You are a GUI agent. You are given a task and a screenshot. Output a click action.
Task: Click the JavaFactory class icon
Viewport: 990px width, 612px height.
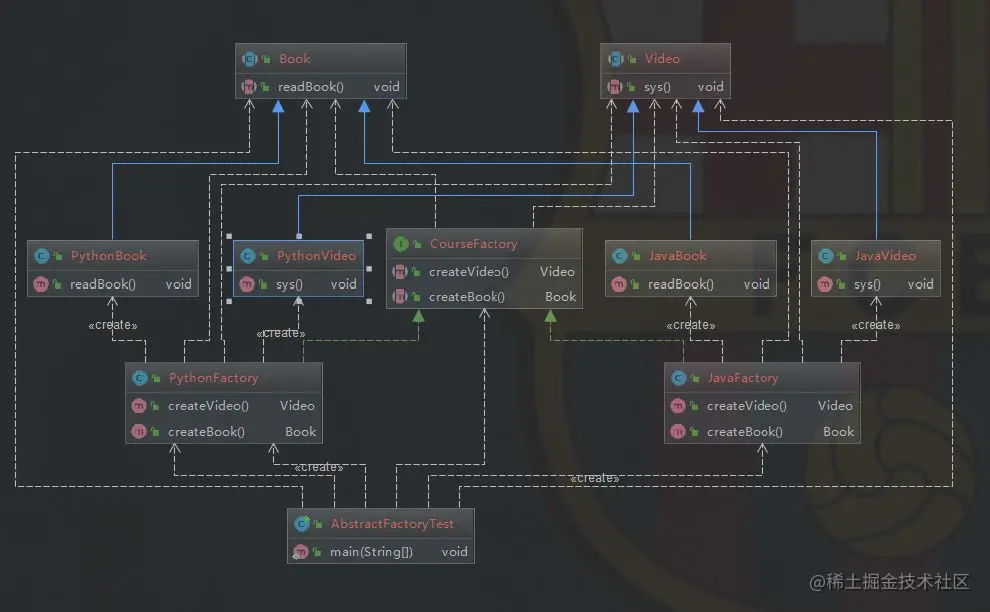[x=679, y=378]
